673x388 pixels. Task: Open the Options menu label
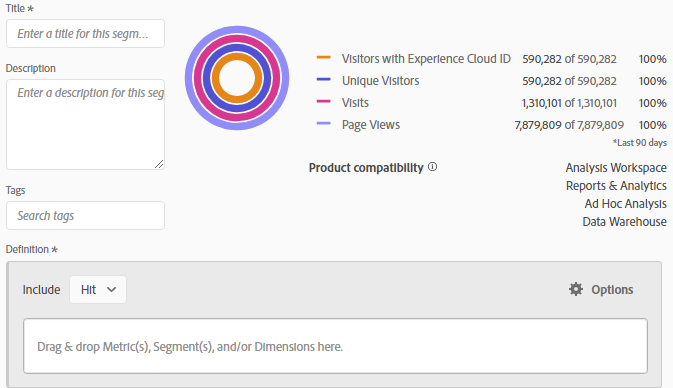pyautogui.click(x=612, y=290)
